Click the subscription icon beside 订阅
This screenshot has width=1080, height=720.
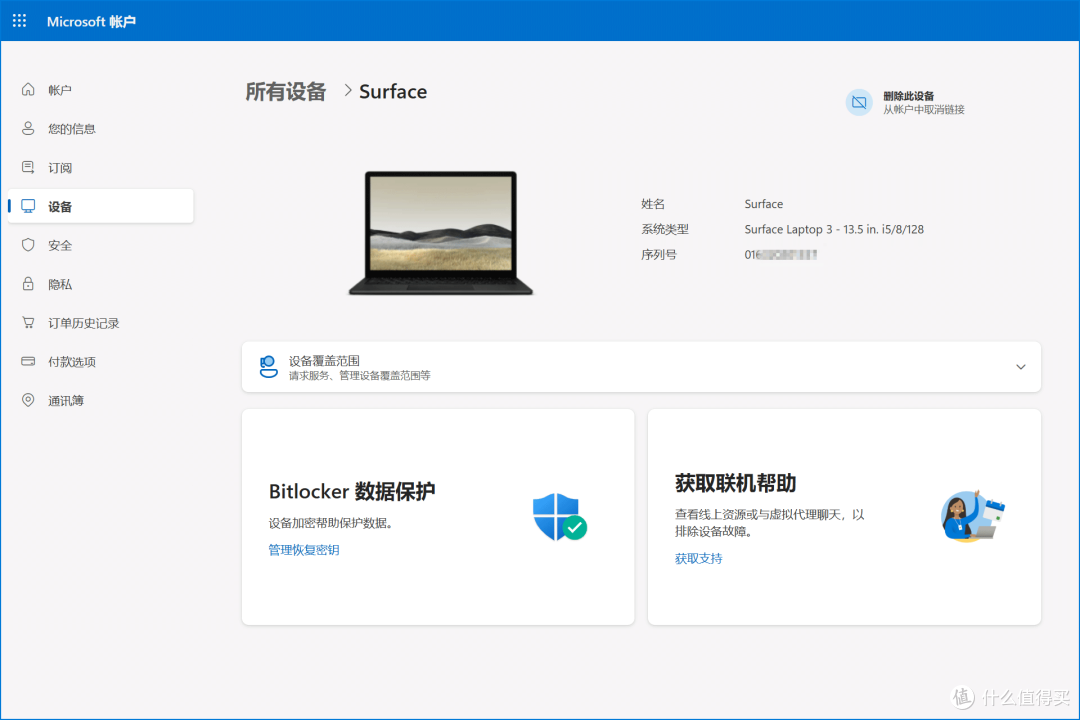click(x=28, y=167)
